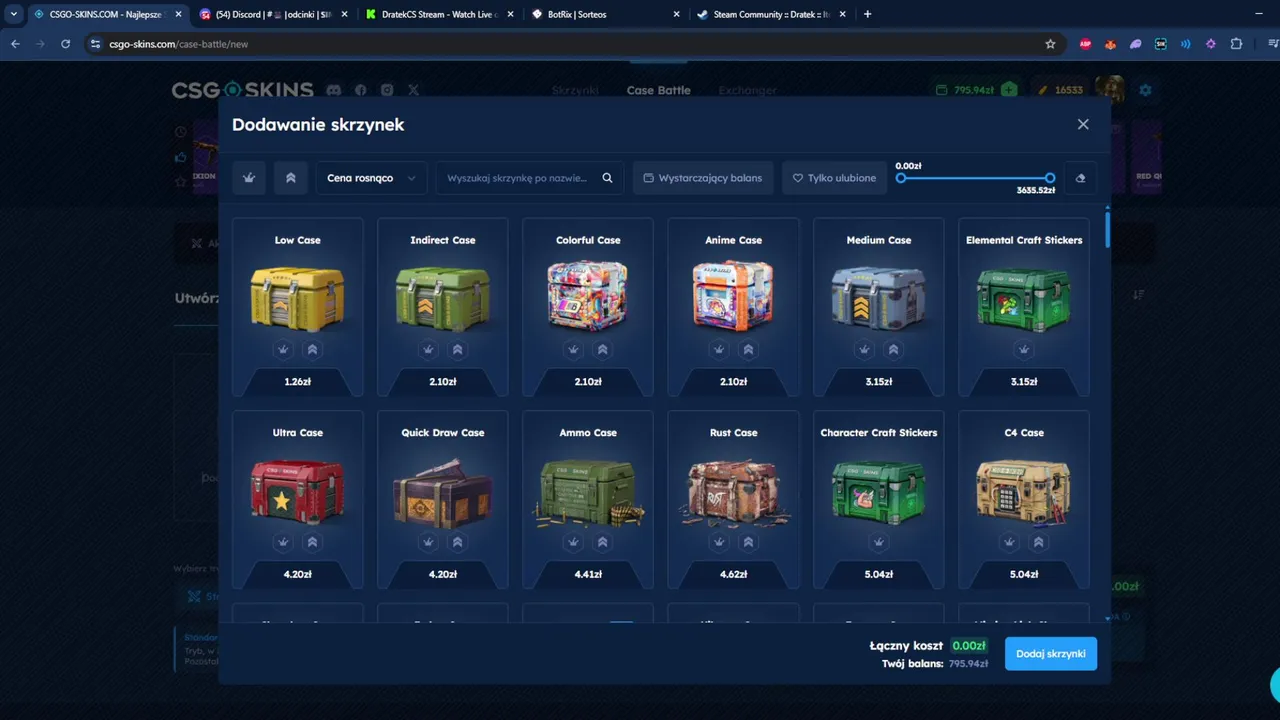Click the crown icon on Low Case
1280x720 pixels.
click(x=283, y=349)
